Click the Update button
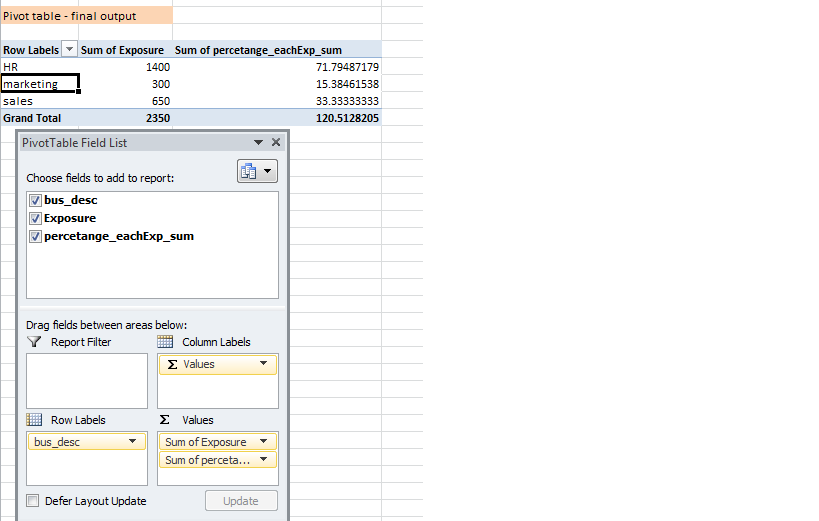The image size is (819, 521). (x=241, y=501)
